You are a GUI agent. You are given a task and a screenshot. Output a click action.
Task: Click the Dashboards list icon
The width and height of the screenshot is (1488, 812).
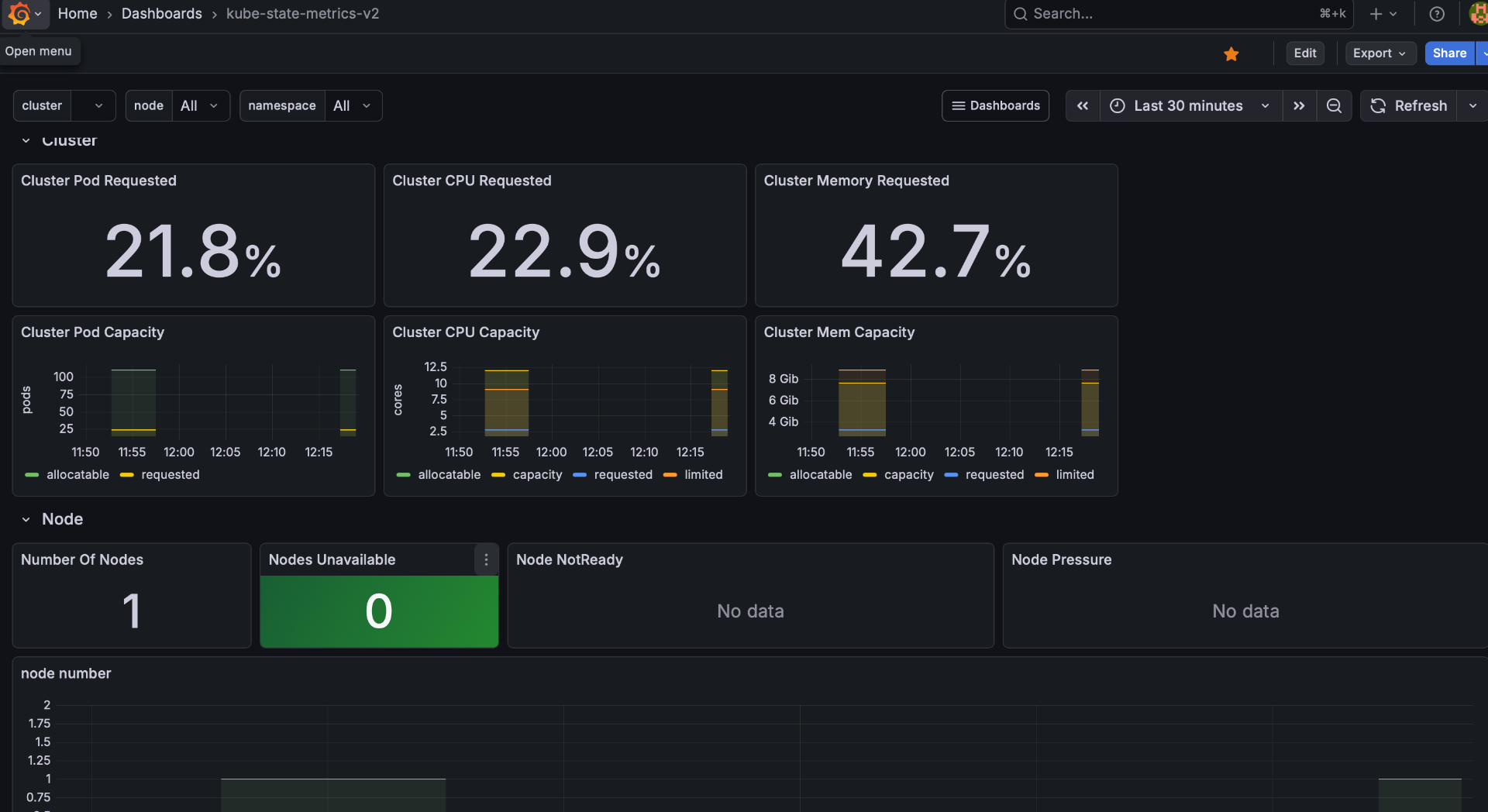[959, 105]
